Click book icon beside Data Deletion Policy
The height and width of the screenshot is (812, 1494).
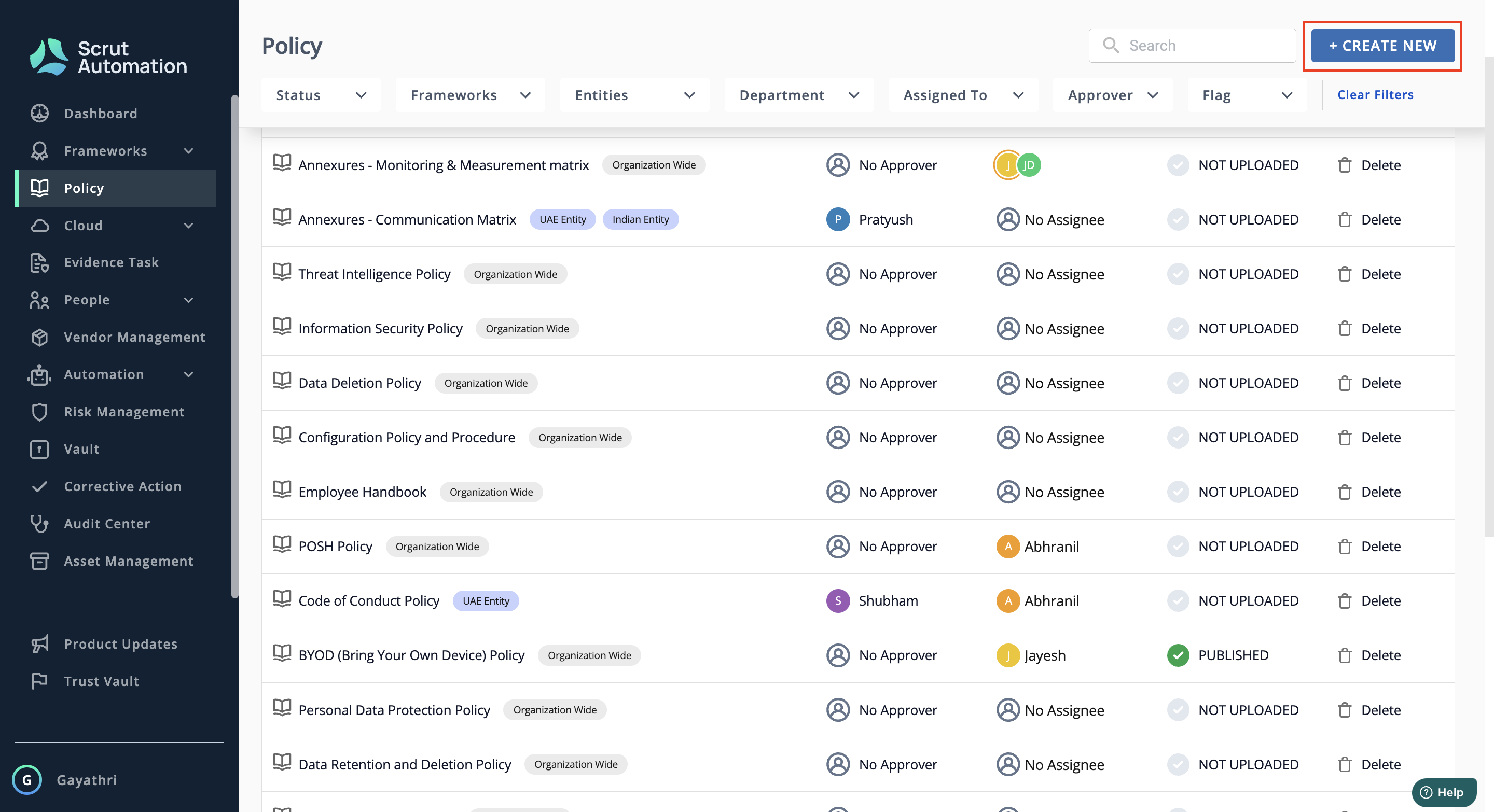point(282,381)
